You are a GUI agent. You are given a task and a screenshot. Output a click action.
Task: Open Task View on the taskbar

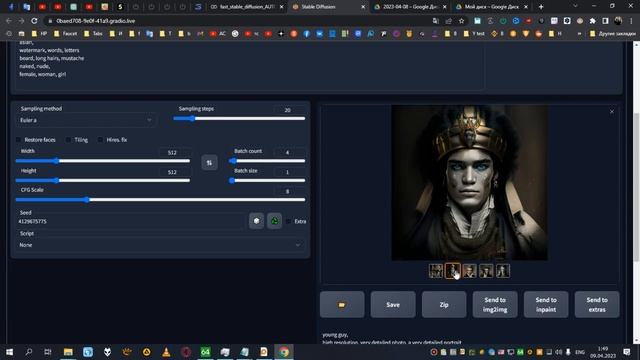[48, 352]
